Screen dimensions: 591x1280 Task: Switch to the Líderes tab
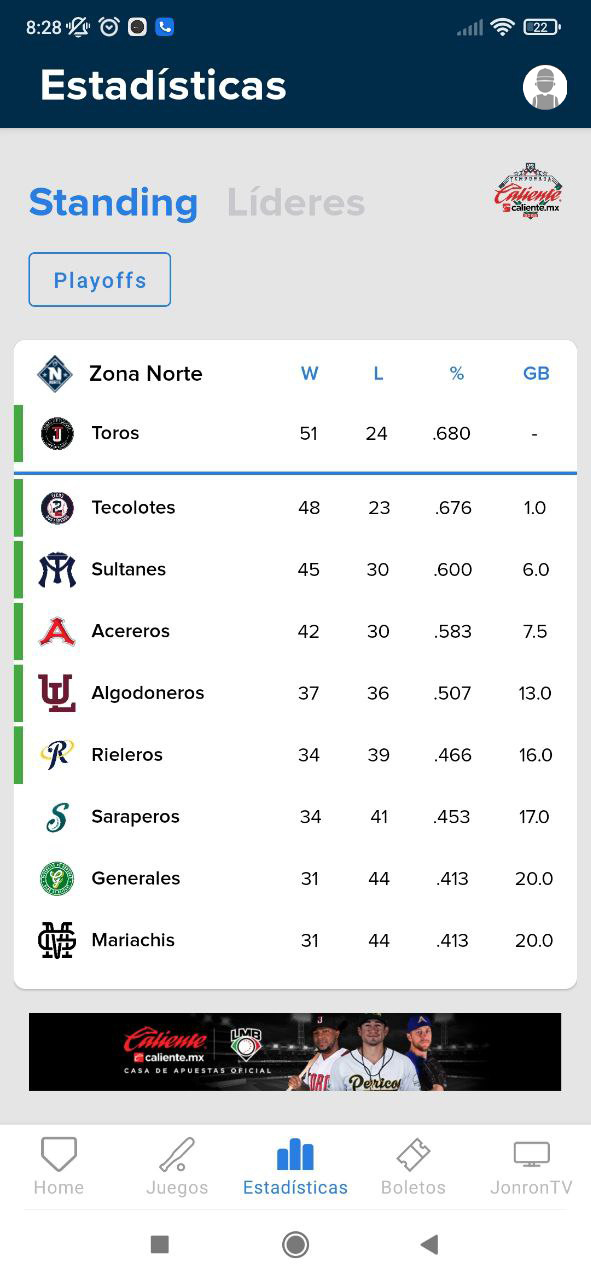coord(296,203)
